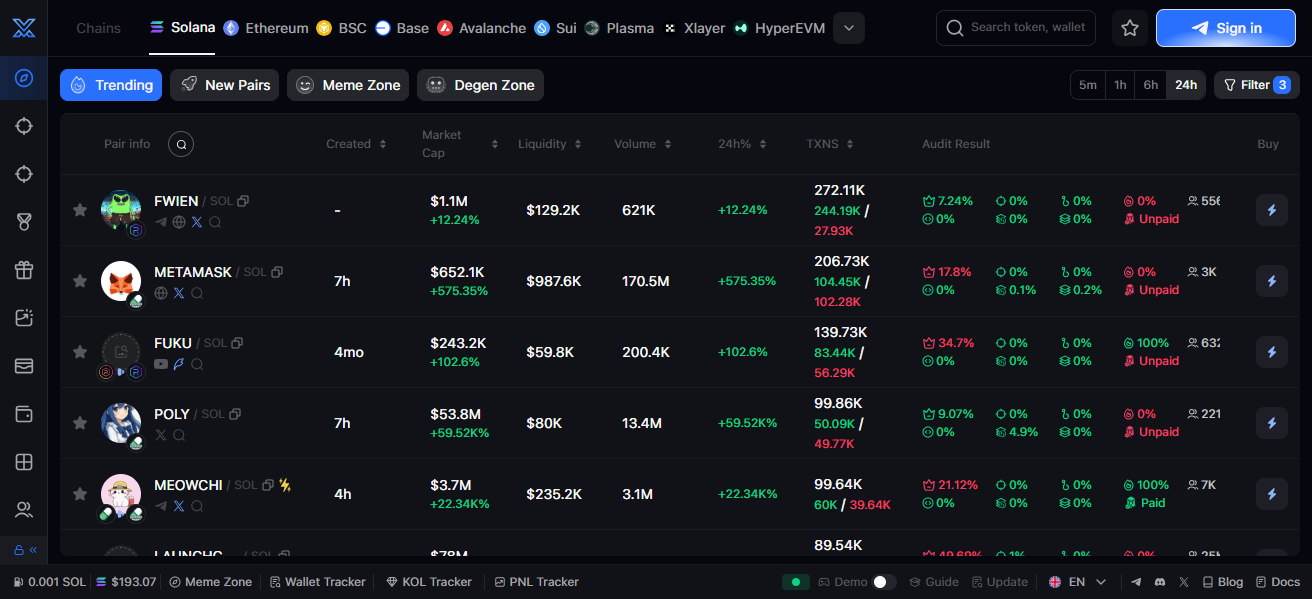Click the pair info search icon
This screenshot has height=599, width=1312.
181,144
